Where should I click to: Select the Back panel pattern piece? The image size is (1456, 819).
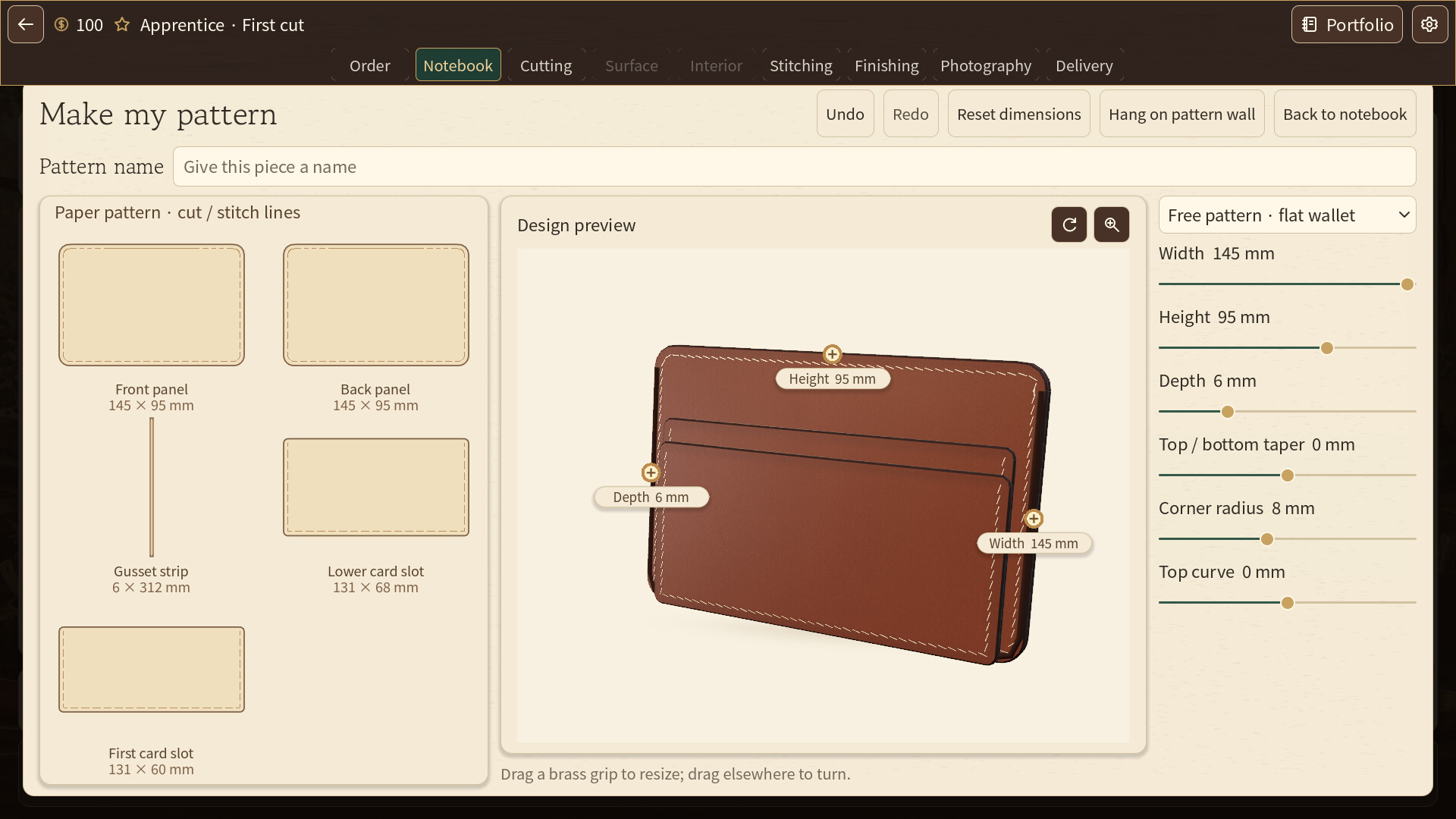tap(376, 305)
